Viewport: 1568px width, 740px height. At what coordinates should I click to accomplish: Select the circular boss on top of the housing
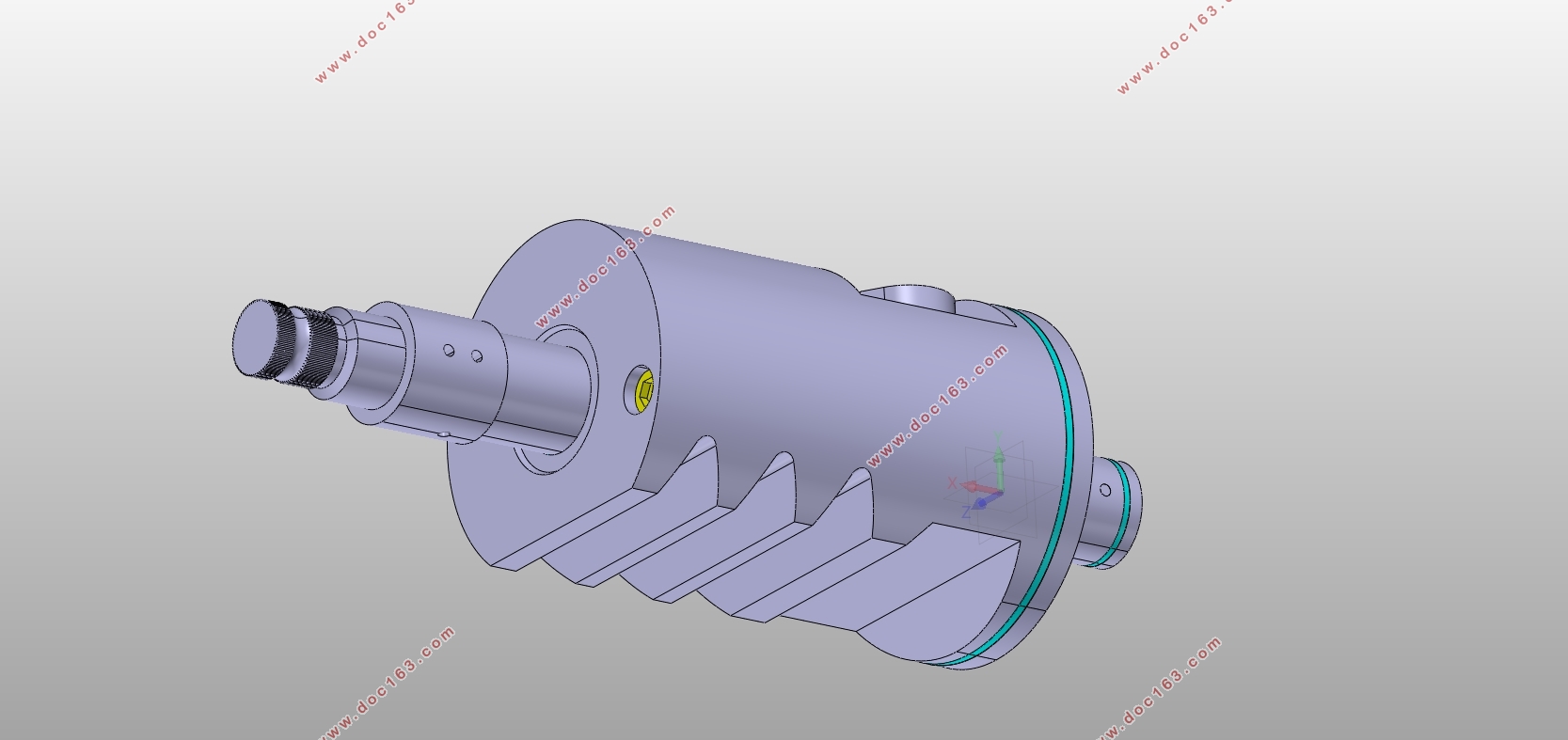click(x=917, y=294)
